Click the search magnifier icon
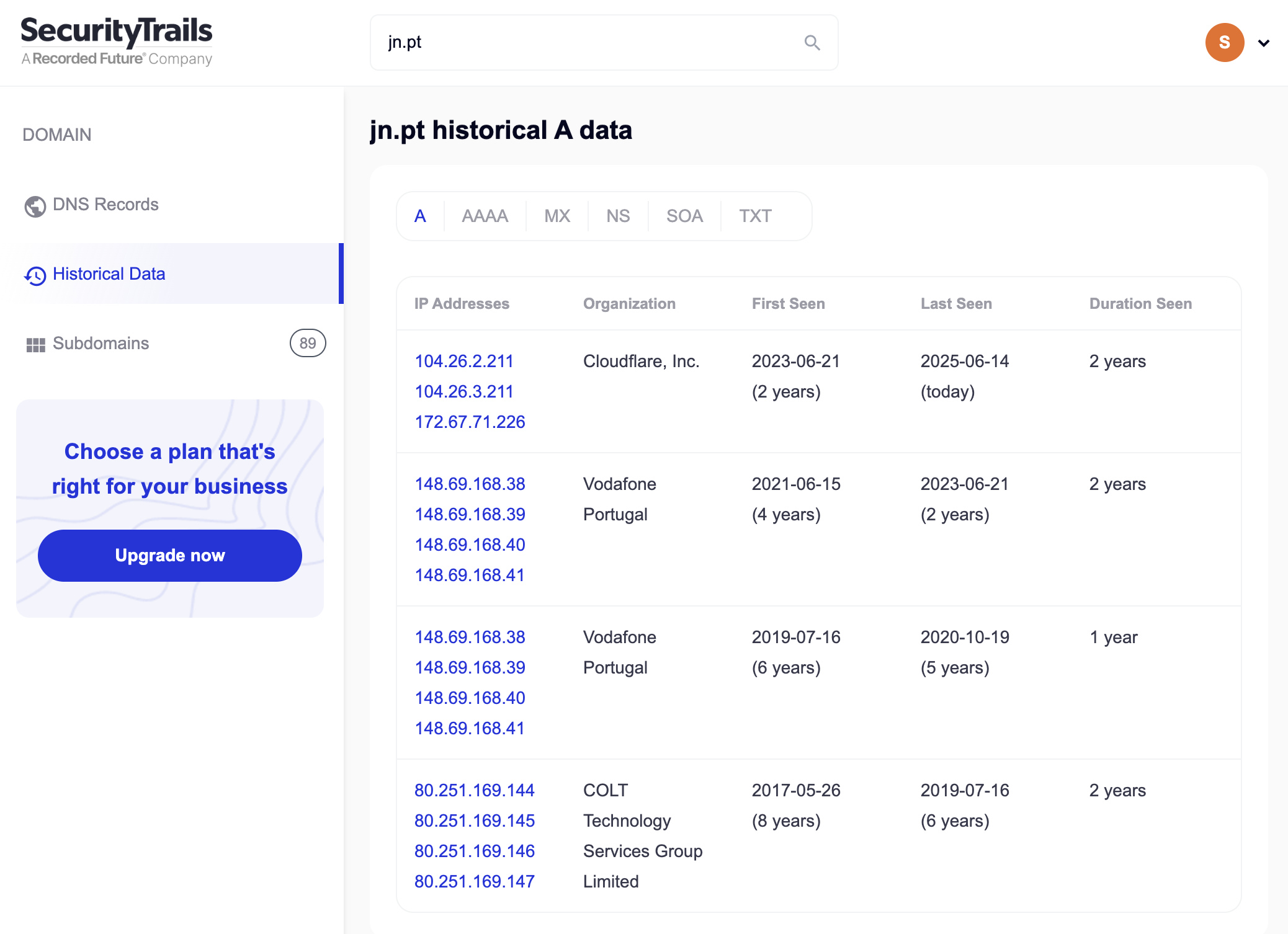 812,43
